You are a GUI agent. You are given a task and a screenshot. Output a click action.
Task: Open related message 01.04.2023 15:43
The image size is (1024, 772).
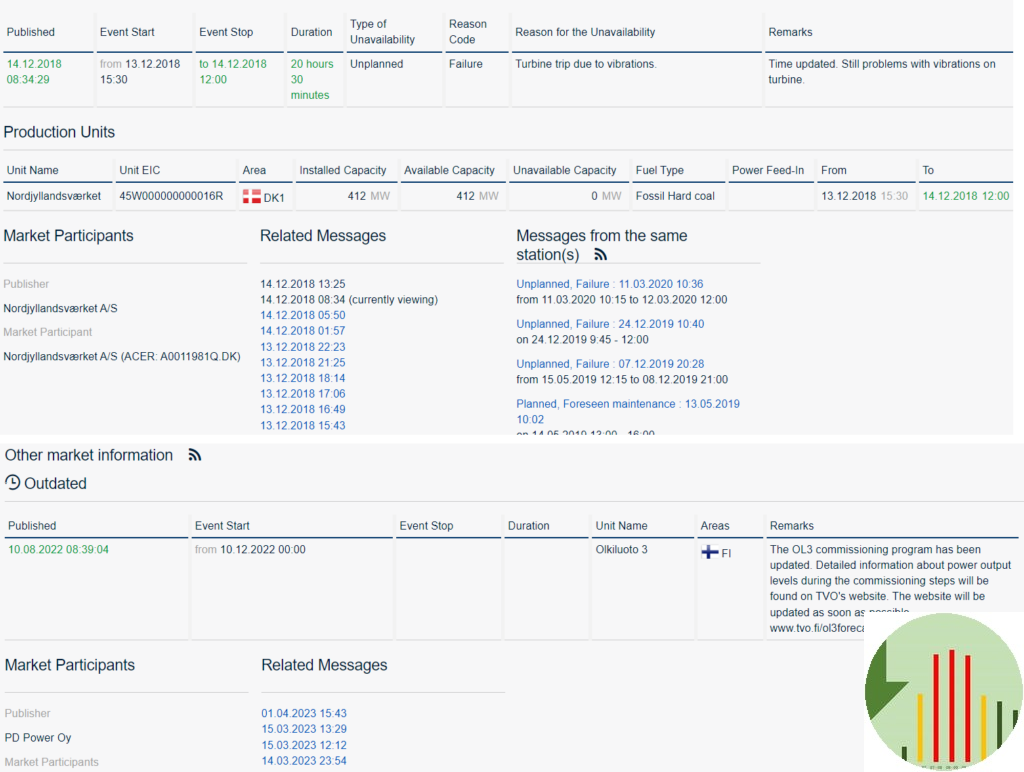pyautogui.click(x=304, y=713)
